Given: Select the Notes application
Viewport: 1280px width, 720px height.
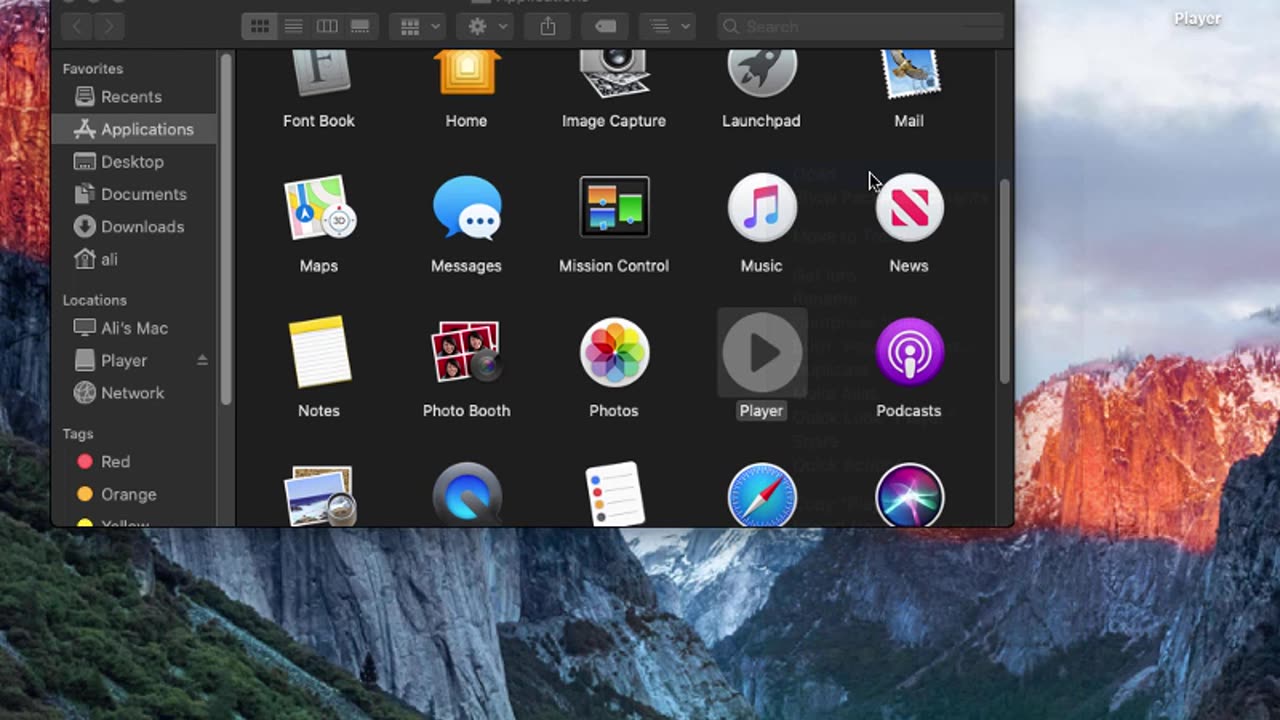Looking at the screenshot, I should 319,352.
